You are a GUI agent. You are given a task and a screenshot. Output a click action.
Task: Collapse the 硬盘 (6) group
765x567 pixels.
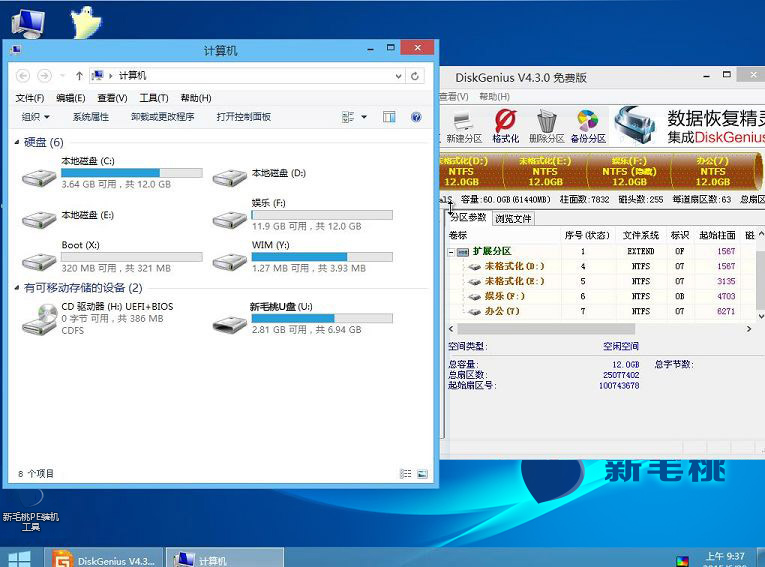coord(17,142)
